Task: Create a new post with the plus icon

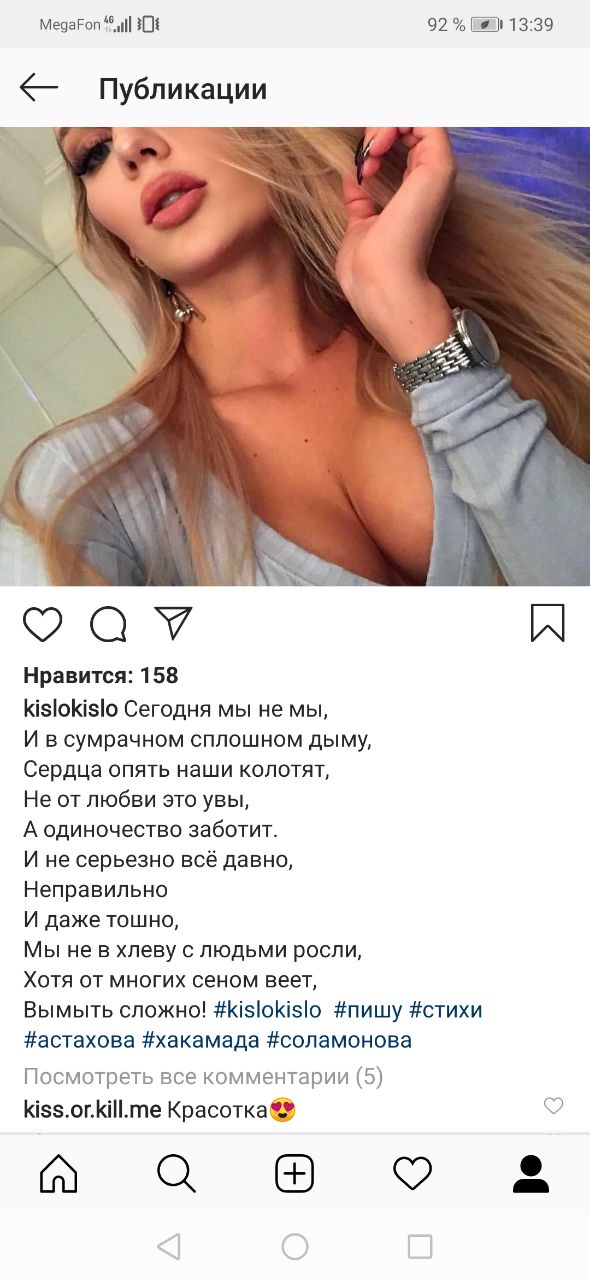Action: click(295, 1173)
